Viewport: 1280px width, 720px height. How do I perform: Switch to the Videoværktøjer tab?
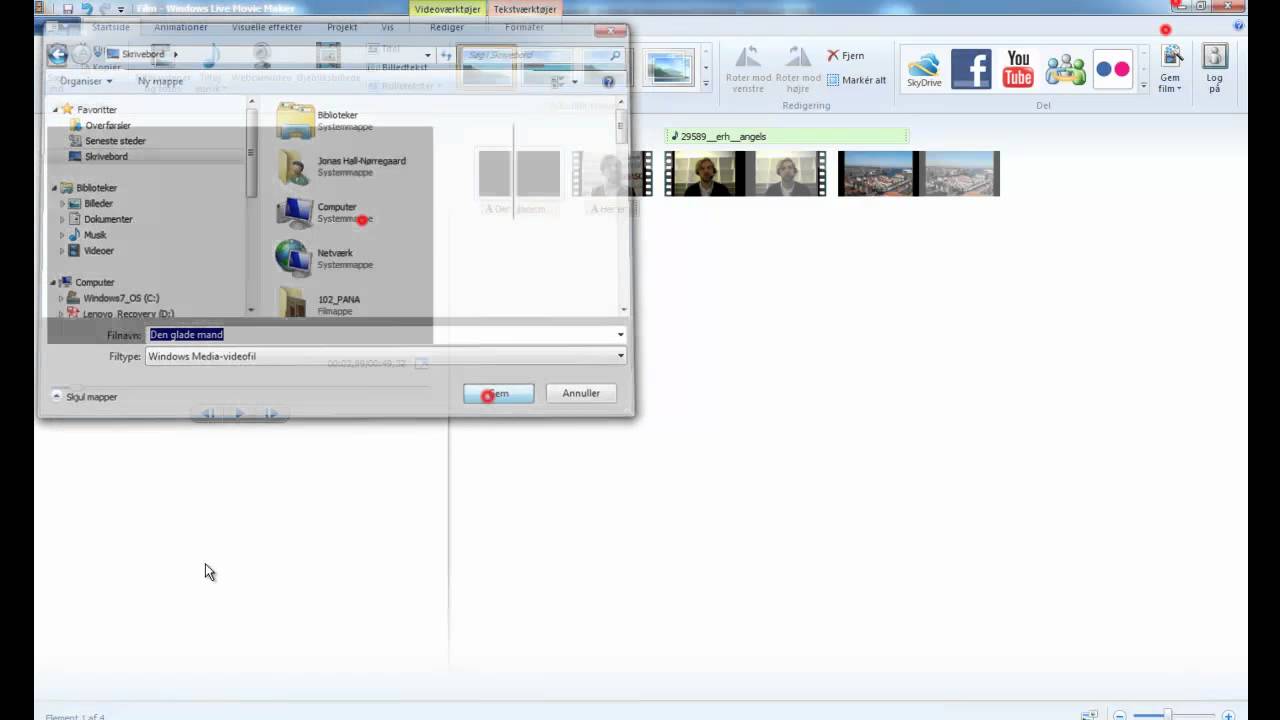pyautogui.click(x=448, y=9)
